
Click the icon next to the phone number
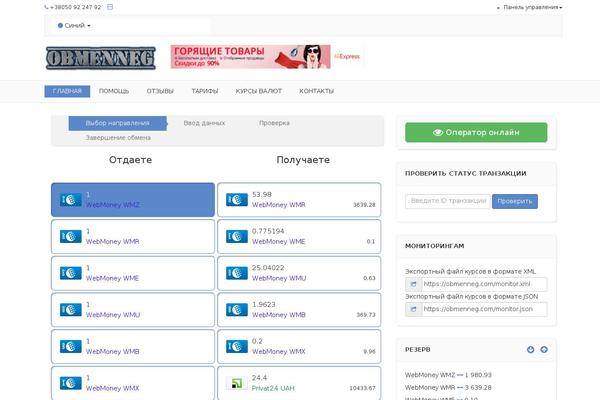[110, 7]
